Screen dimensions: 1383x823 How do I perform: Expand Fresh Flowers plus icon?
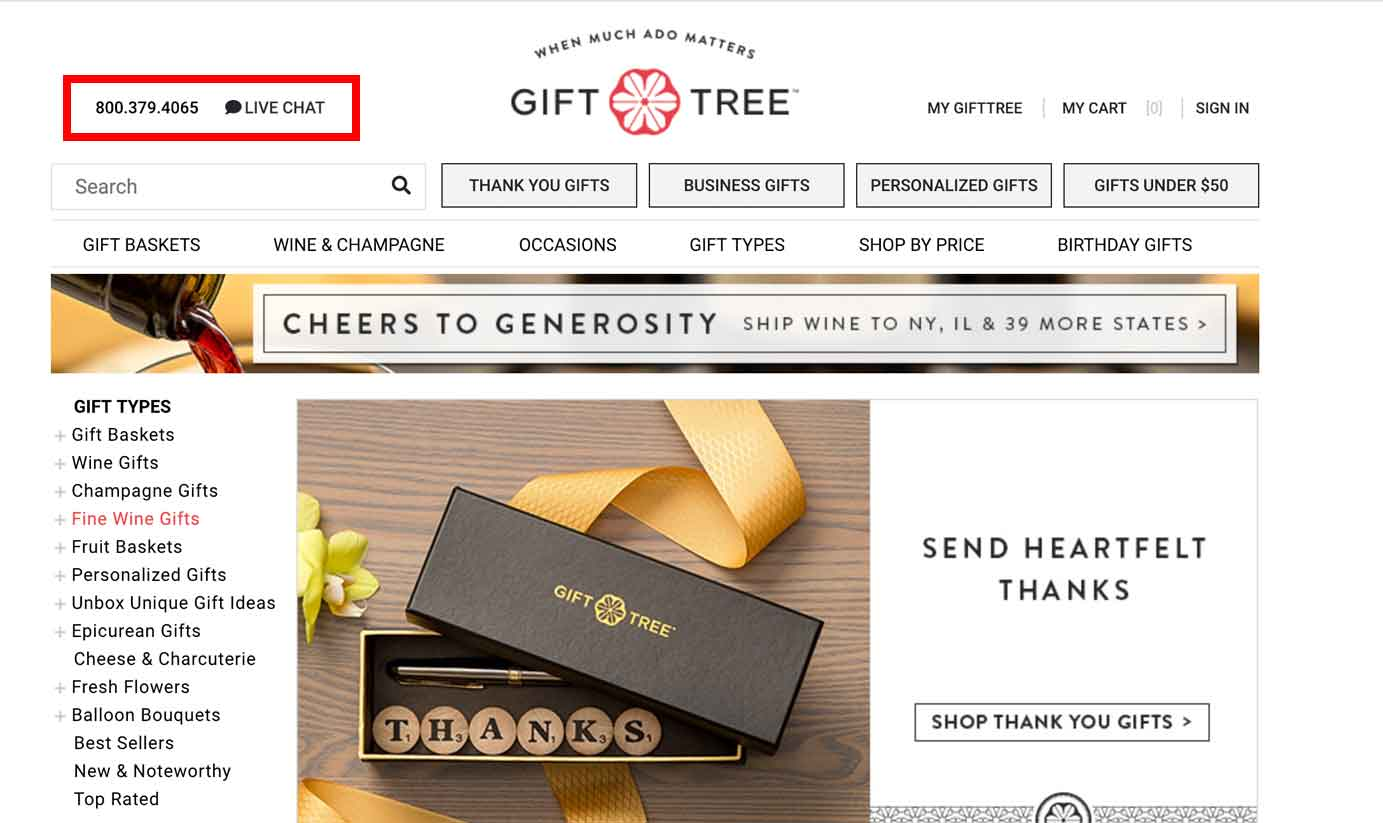point(61,687)
